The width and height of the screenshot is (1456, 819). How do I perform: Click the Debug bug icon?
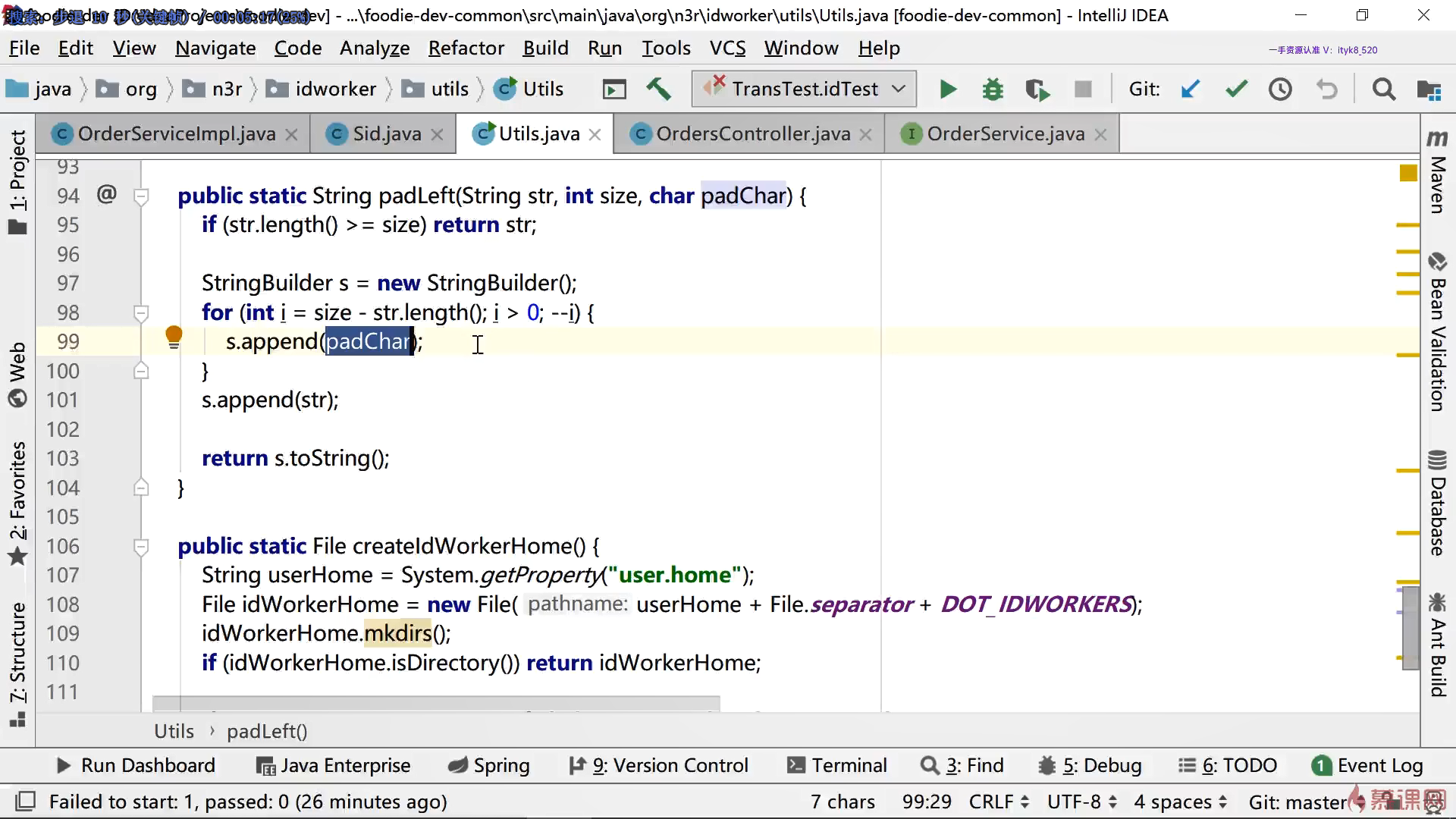(992, 89)
